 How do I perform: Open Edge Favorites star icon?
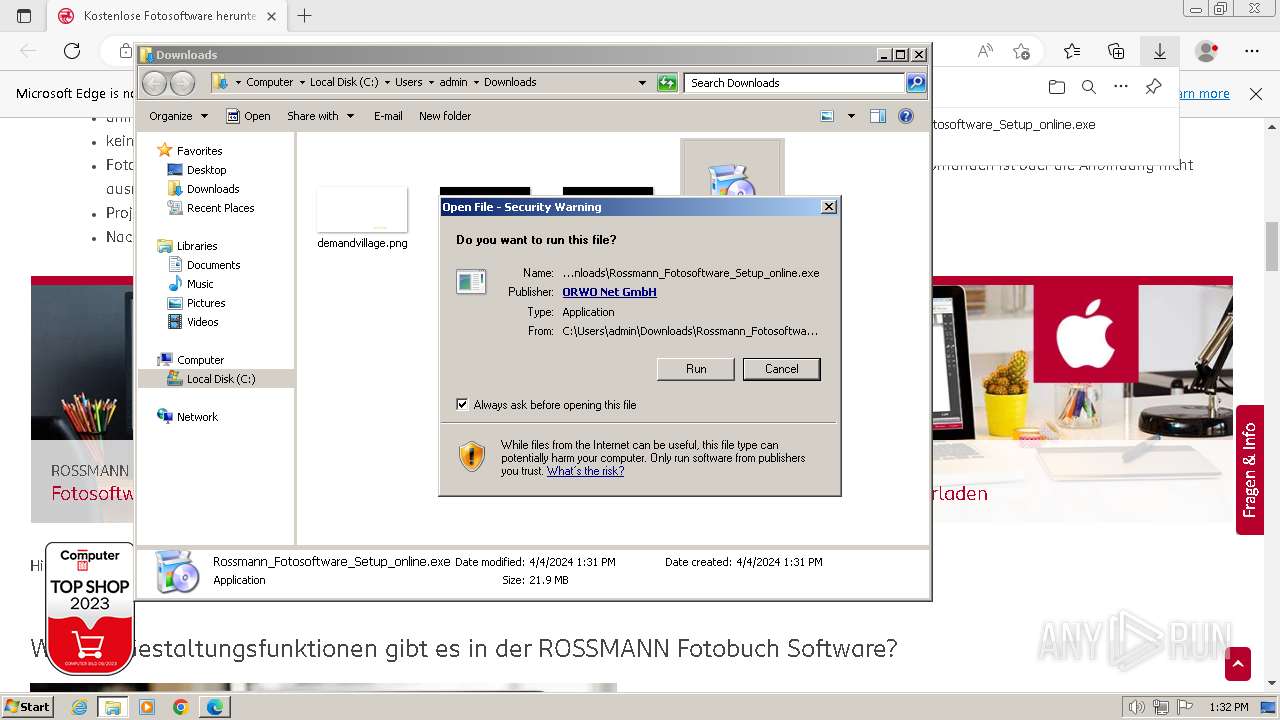coord(1072,51)
